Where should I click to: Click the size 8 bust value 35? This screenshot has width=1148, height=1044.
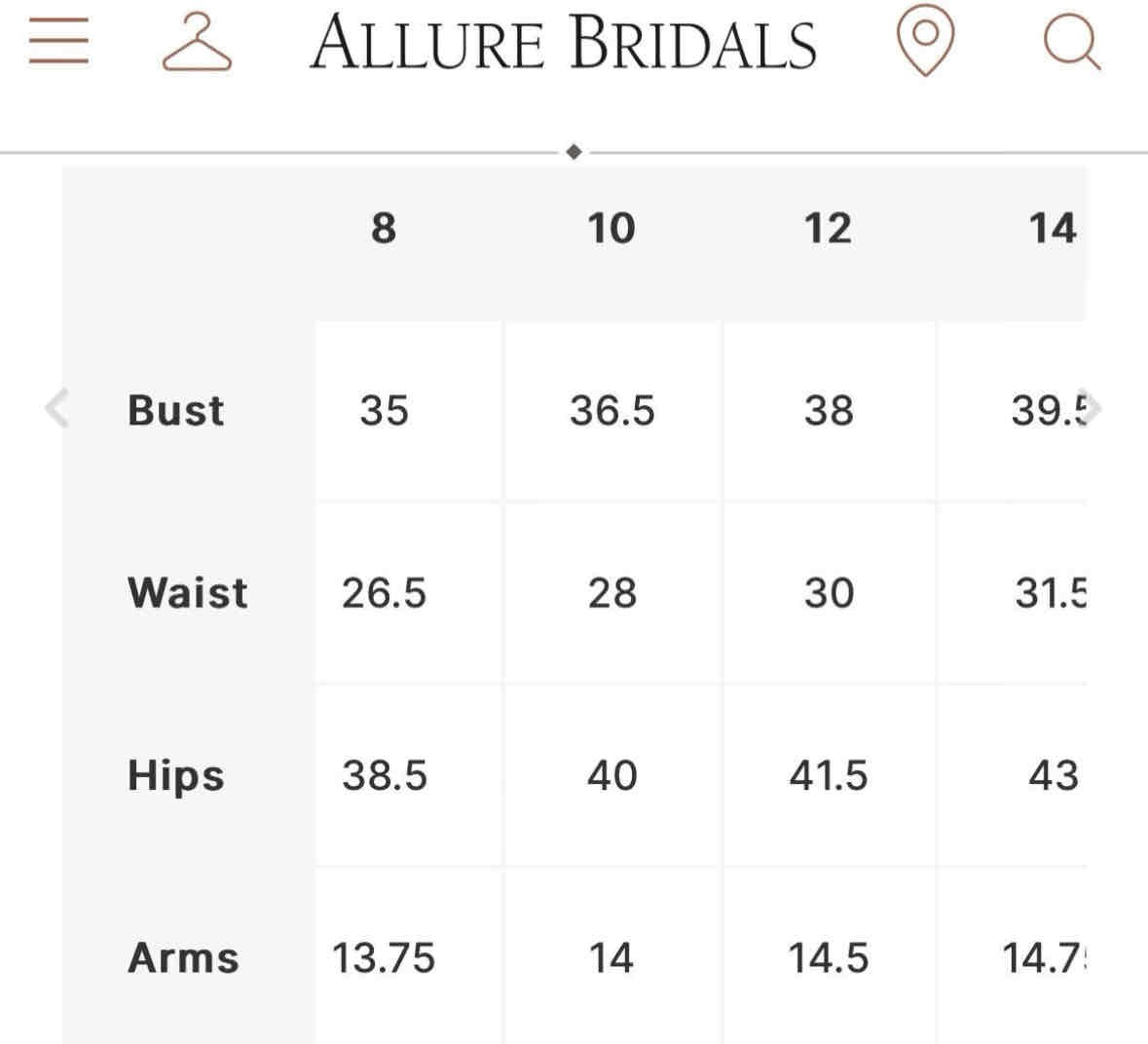(384, 410)
